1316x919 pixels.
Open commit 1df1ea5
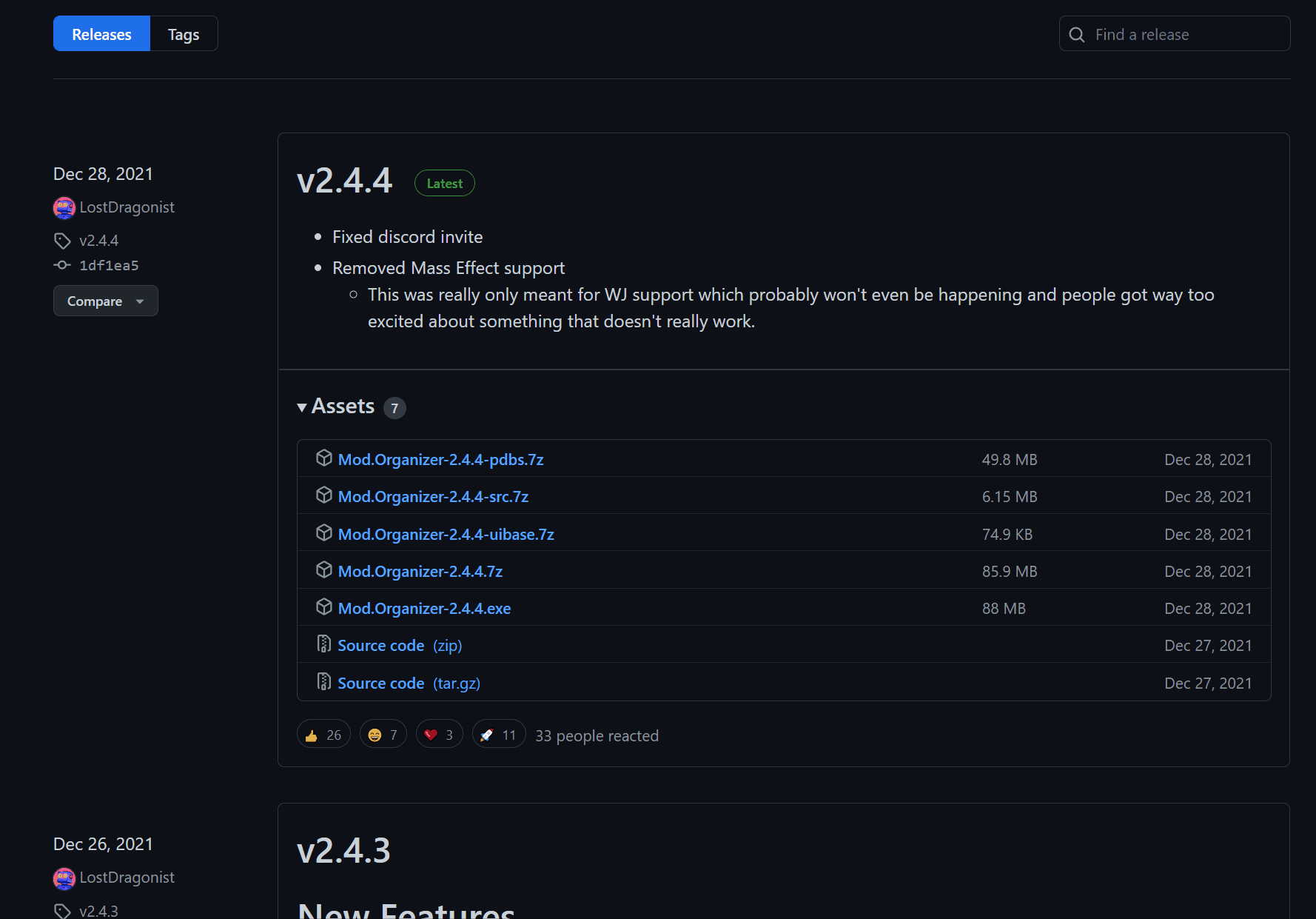(109, 265)
